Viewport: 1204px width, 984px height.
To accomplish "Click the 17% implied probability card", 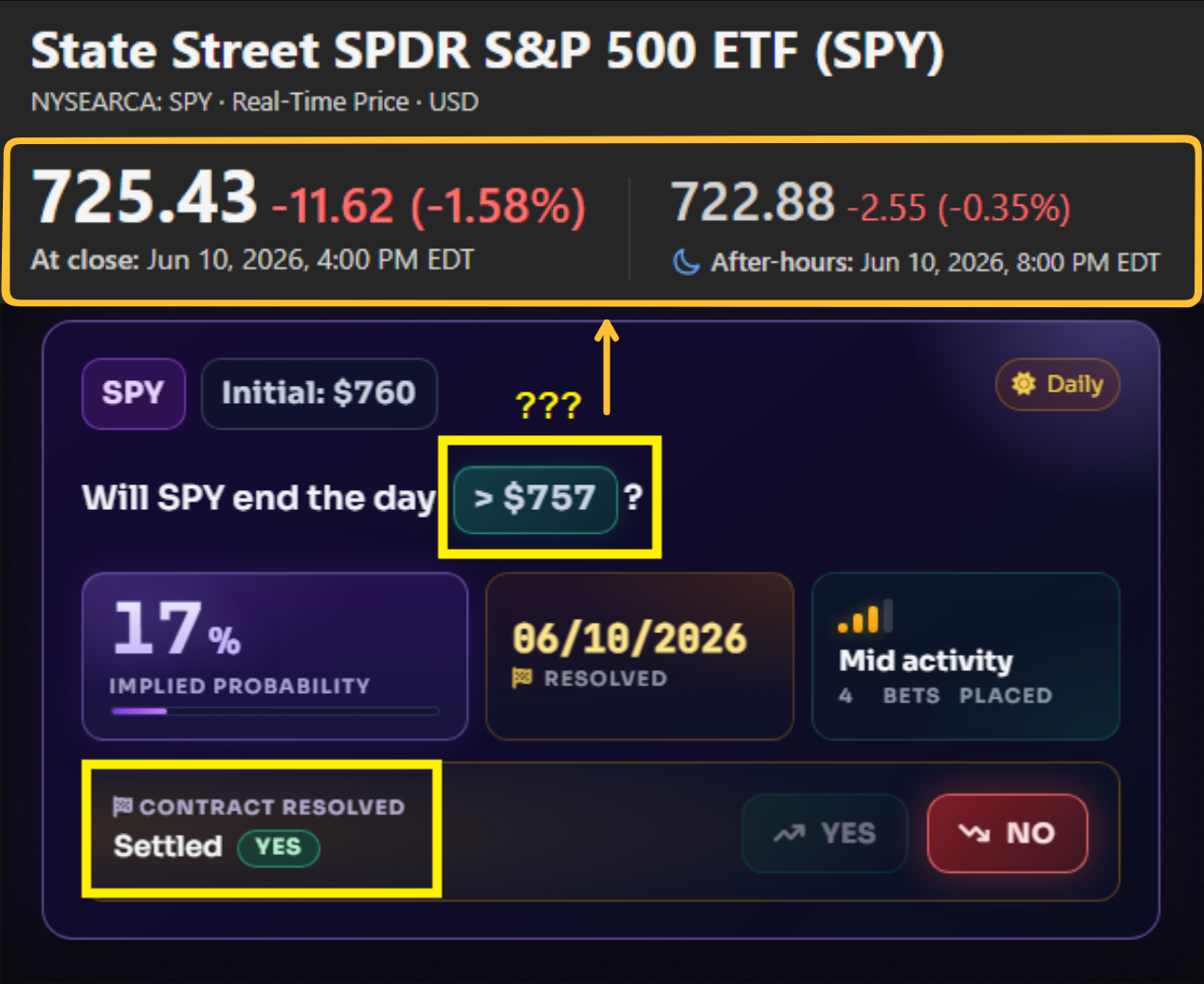I will [275, 656].
